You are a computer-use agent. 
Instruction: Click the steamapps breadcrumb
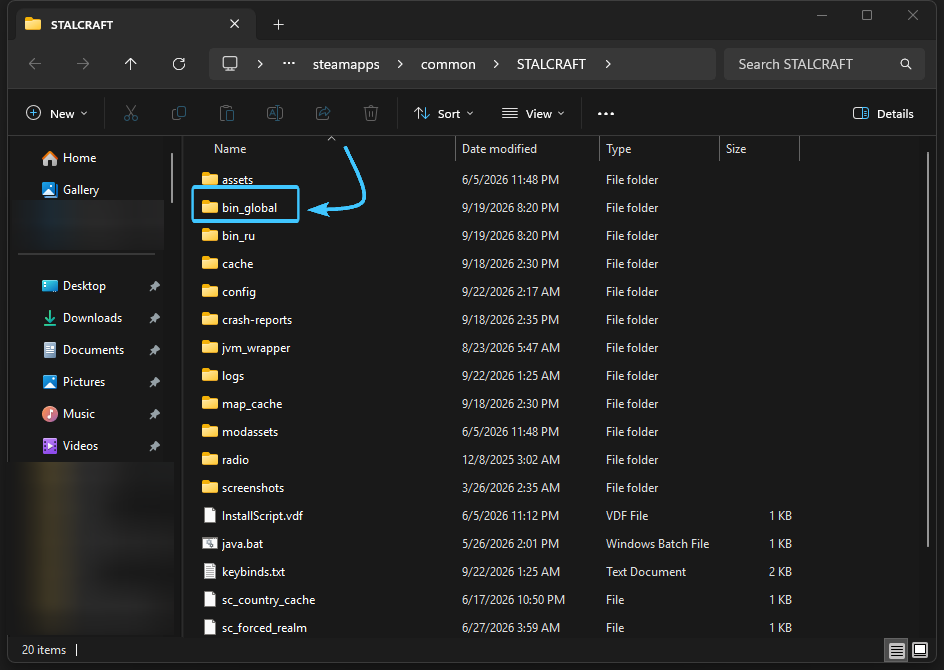pos(346,64)
